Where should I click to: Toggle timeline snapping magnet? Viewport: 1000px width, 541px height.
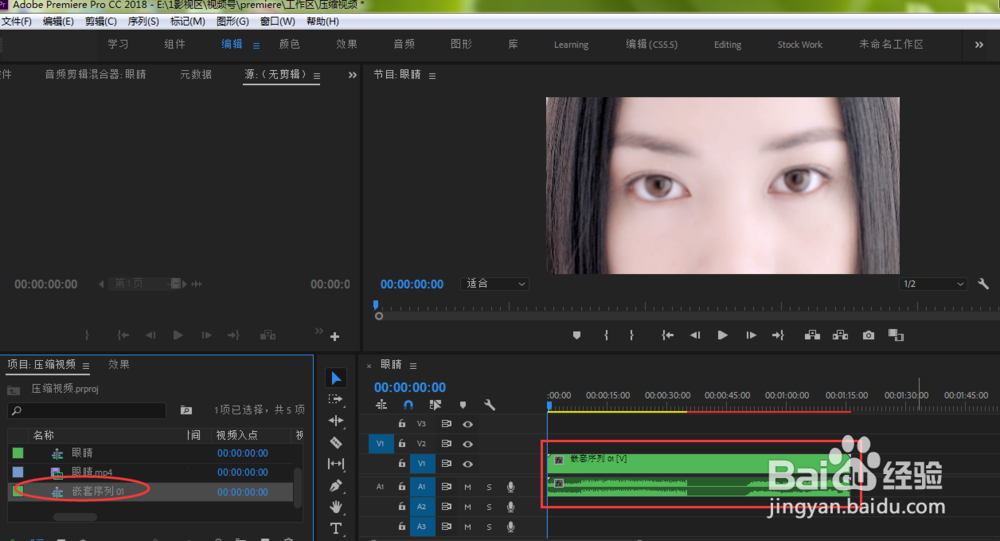coord(408,404)
